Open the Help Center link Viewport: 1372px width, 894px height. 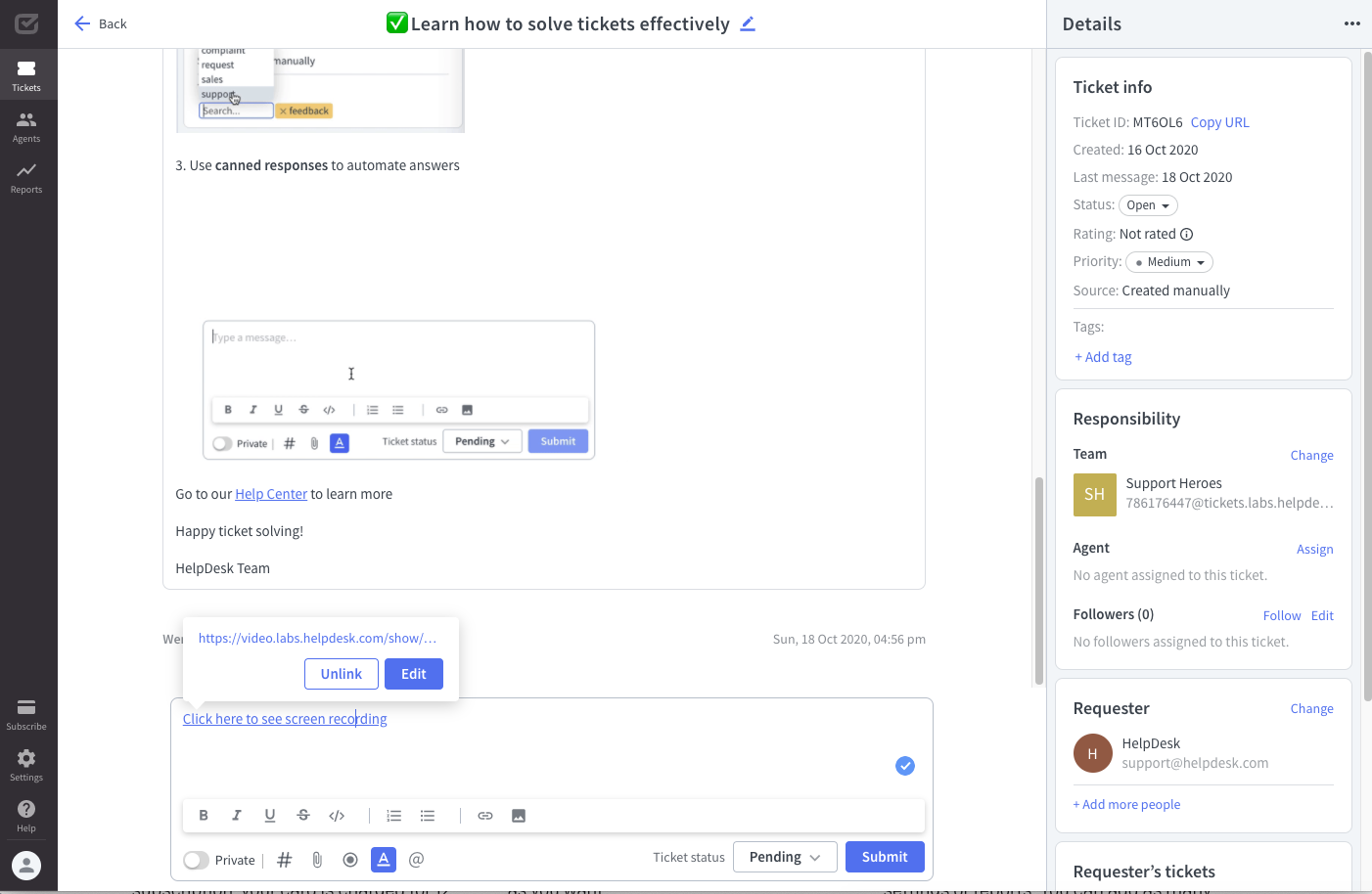coord(271,494)
